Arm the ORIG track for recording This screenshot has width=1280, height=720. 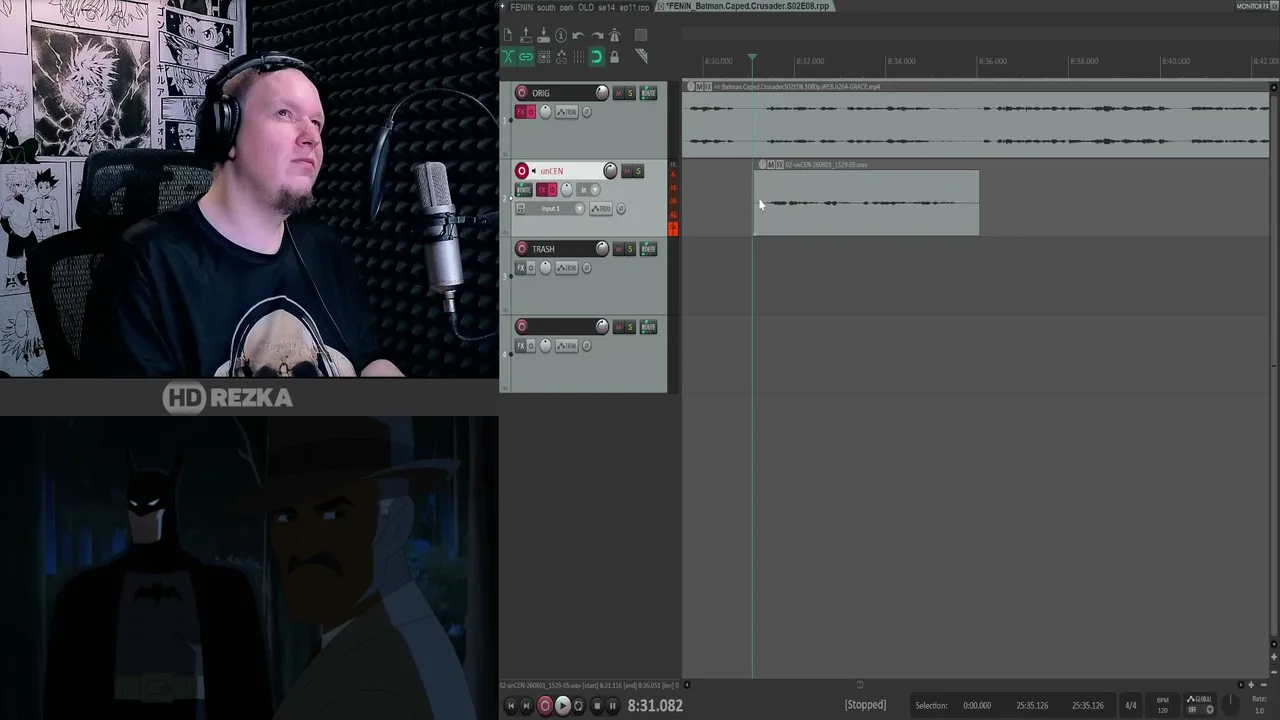click(x=521, y=93)
